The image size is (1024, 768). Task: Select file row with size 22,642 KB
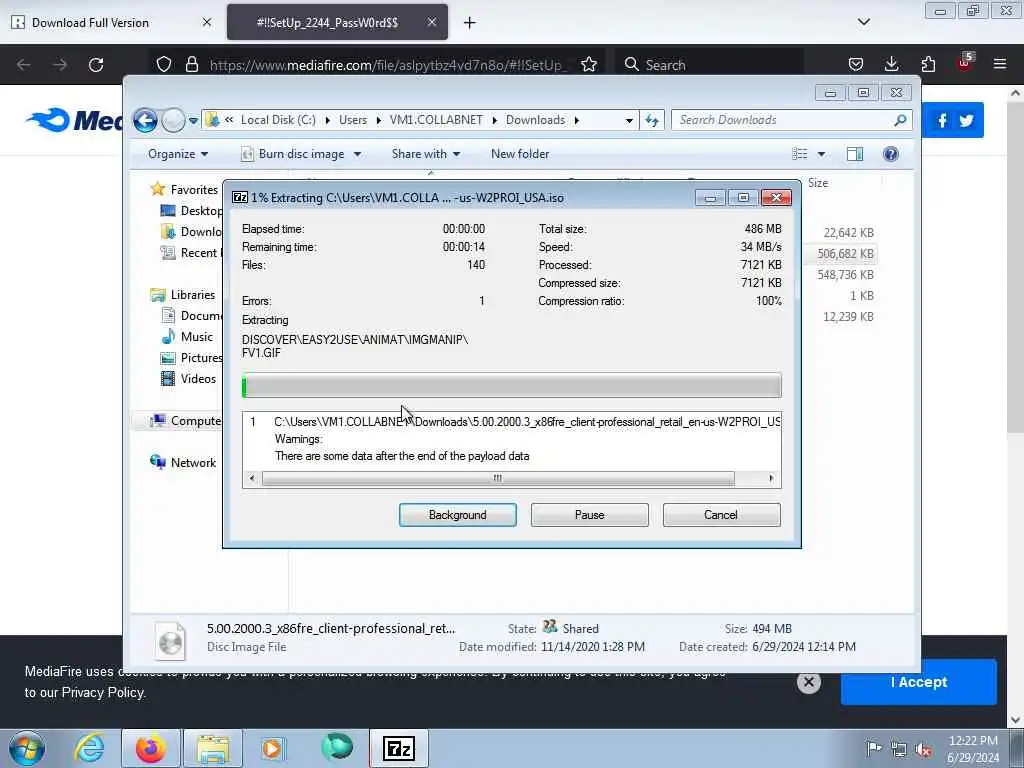click(x=848, y=233)
